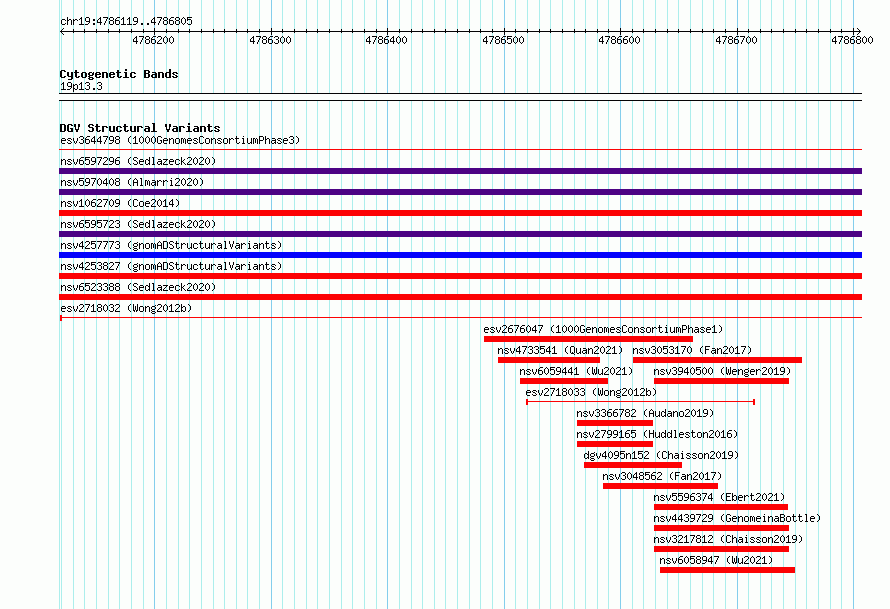Click the nsv3048562 (Fan2017) label
Viewport: 890px width, 609px height.
[x=662, y=476]
